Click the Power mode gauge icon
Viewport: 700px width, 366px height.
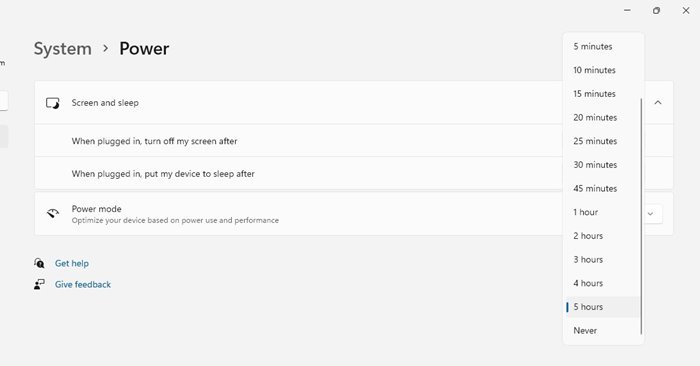53,213
